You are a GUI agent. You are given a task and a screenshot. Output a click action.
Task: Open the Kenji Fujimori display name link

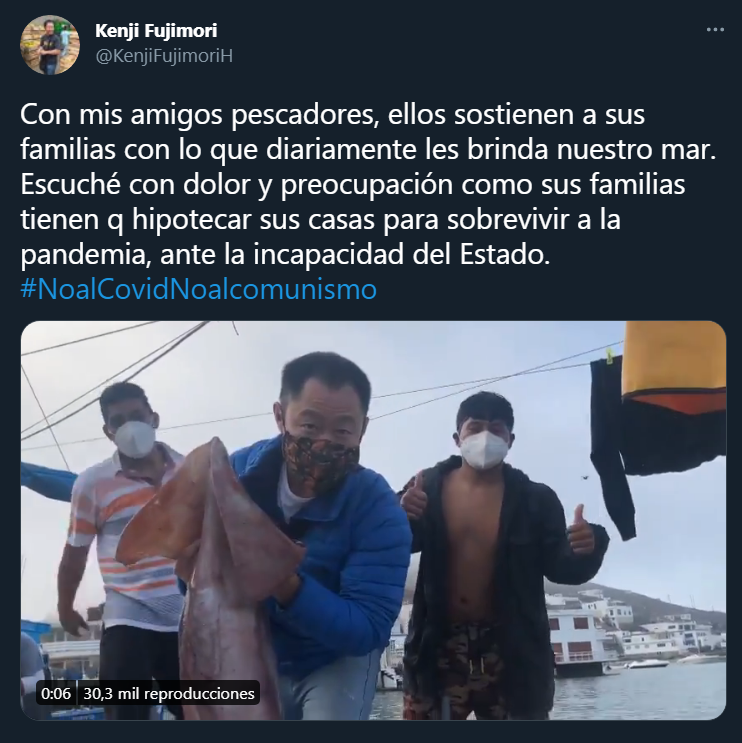click(x=156, y=31)
